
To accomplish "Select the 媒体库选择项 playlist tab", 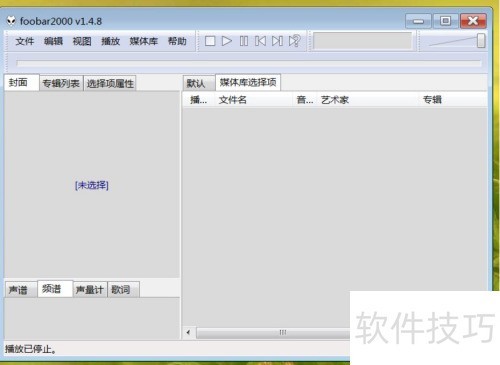I will pyautogui.click(x=248, y=82).
